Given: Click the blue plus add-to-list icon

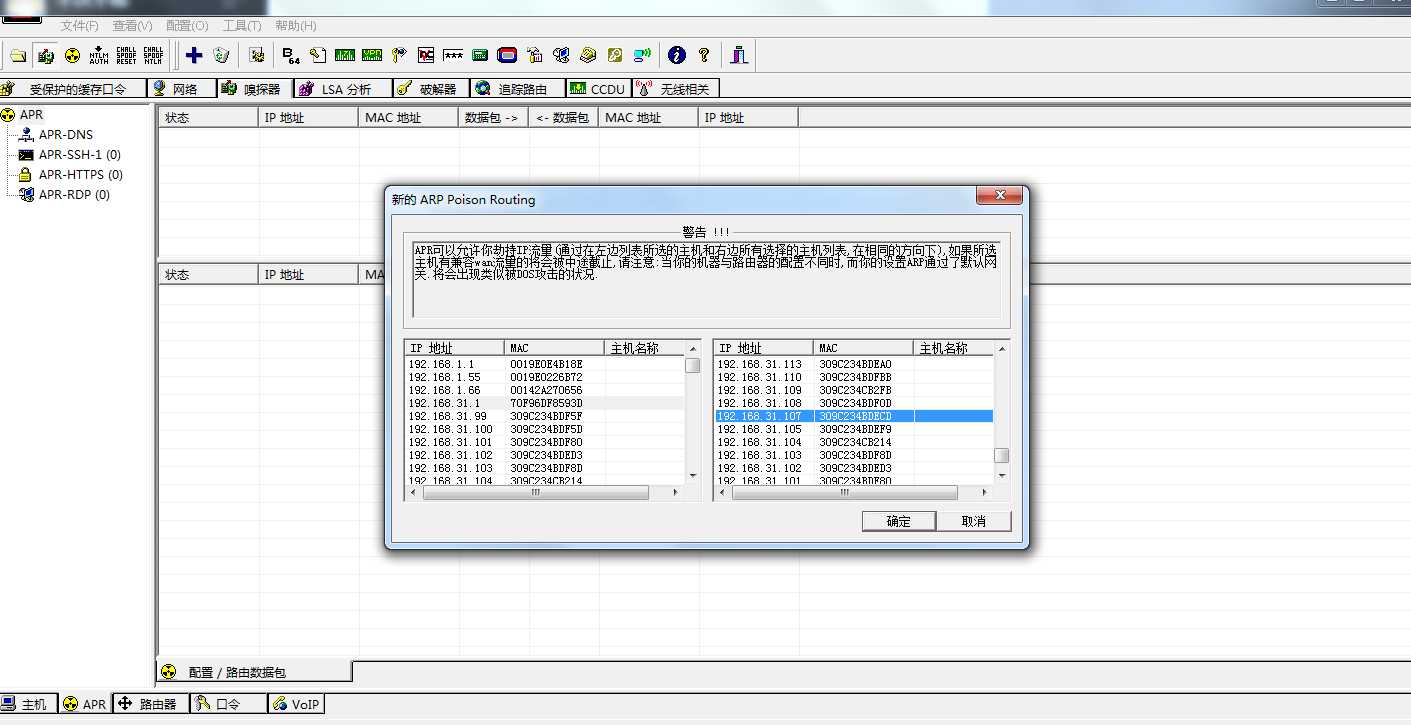Looking at the screenshot, I should click(x=194, y=55).
